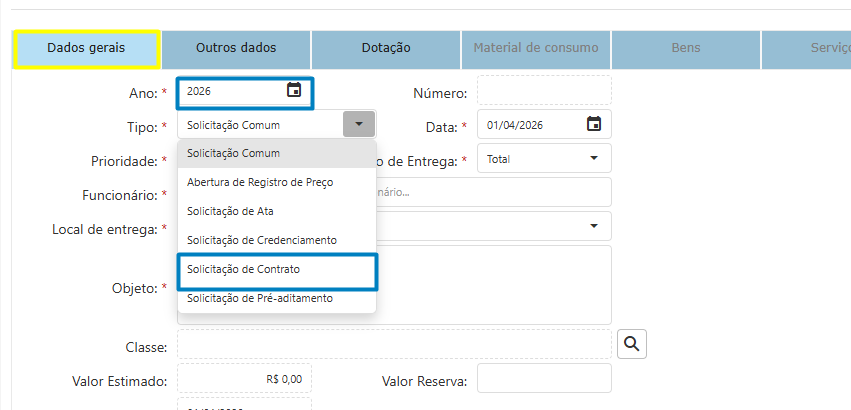Go to the Dotação tab

pos(386,48)
